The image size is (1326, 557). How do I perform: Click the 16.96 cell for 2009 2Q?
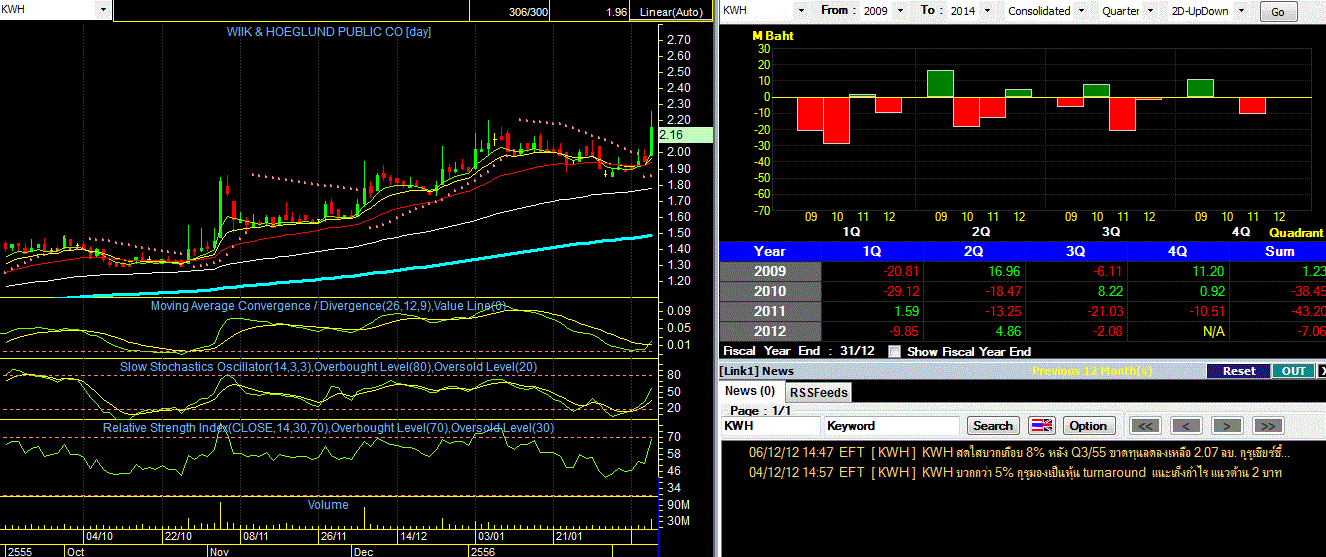click(974, 271)
